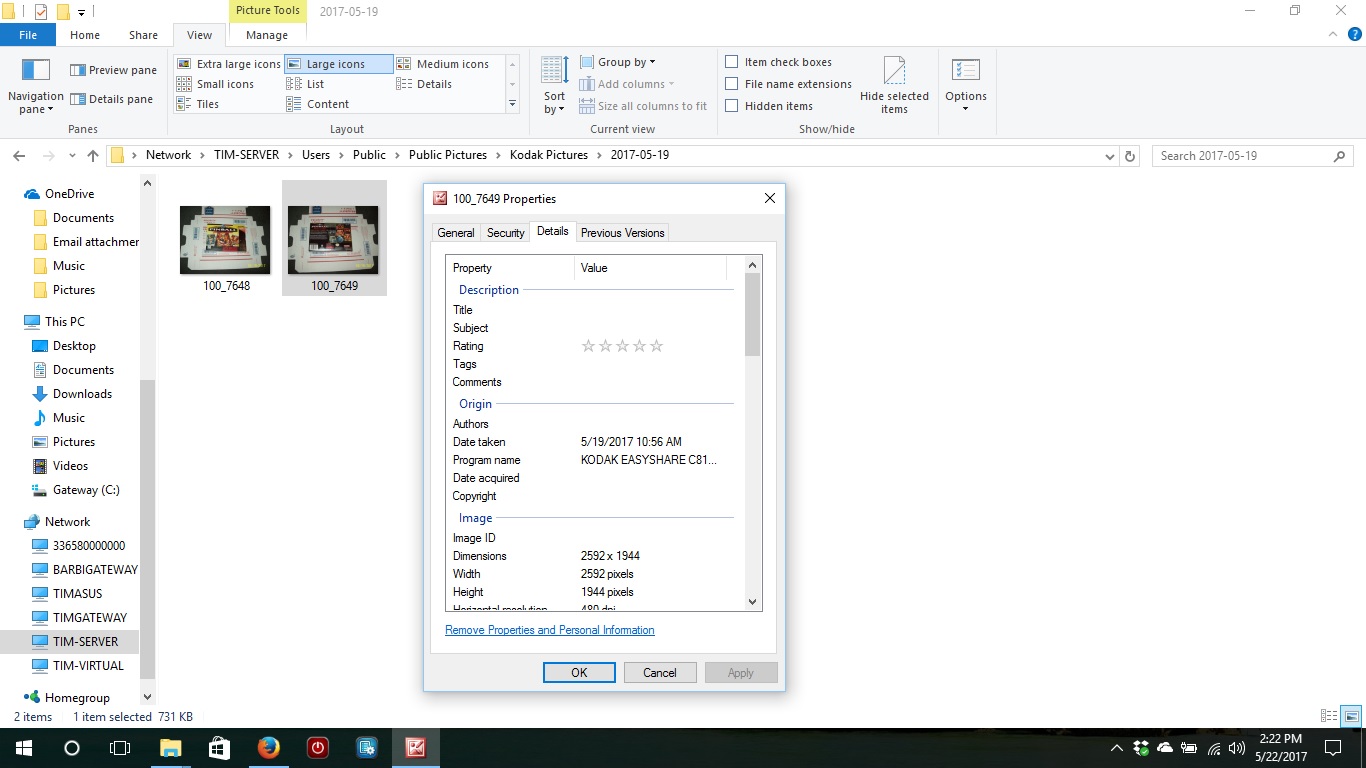The height and width of the screenshot is (768, 1366).
Task: Check the Hidden items box
Action: (x=732, y=106)
